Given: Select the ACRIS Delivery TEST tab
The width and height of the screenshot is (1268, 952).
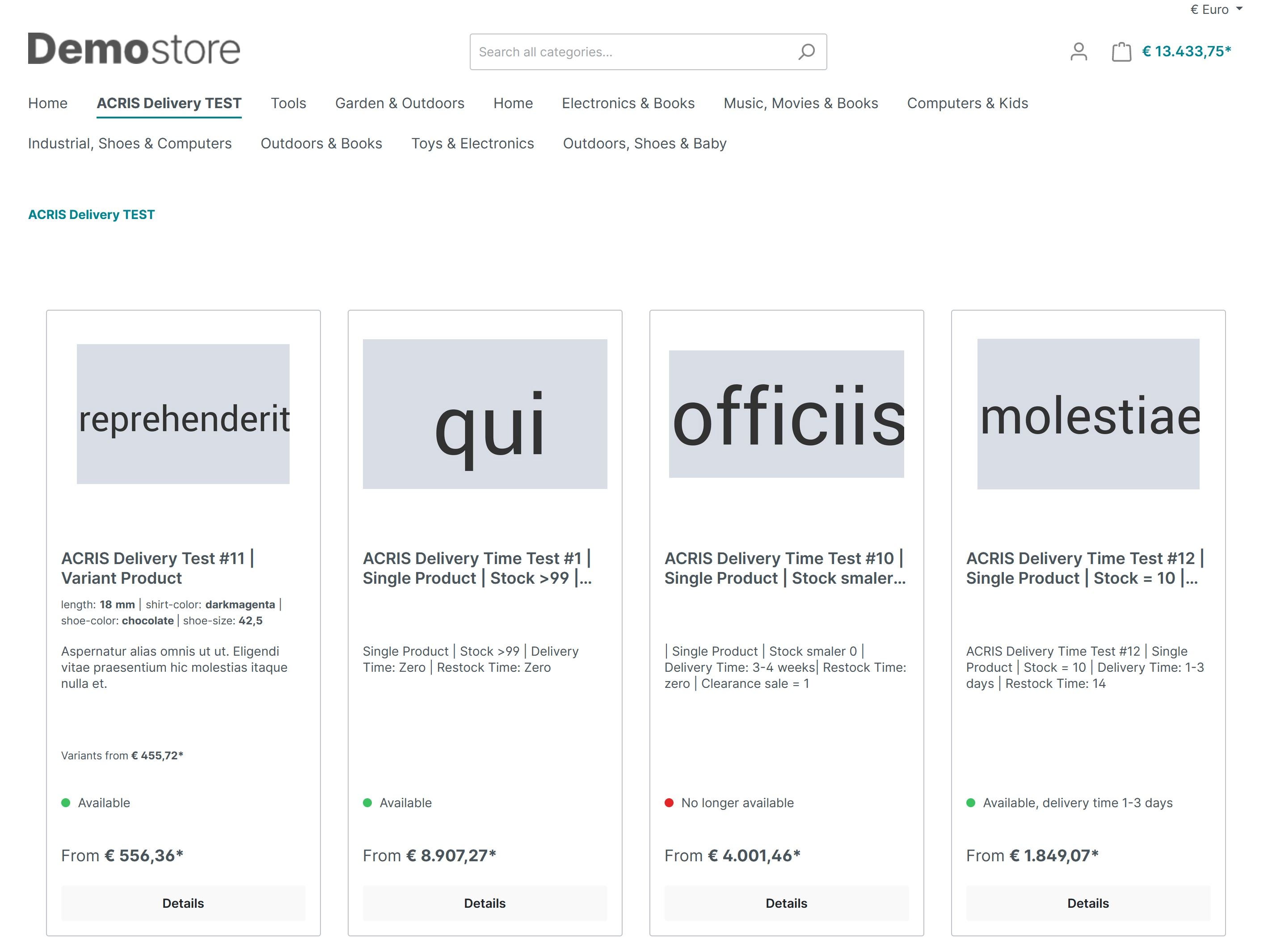Looking at the screenshot, I should click(168, 102).
